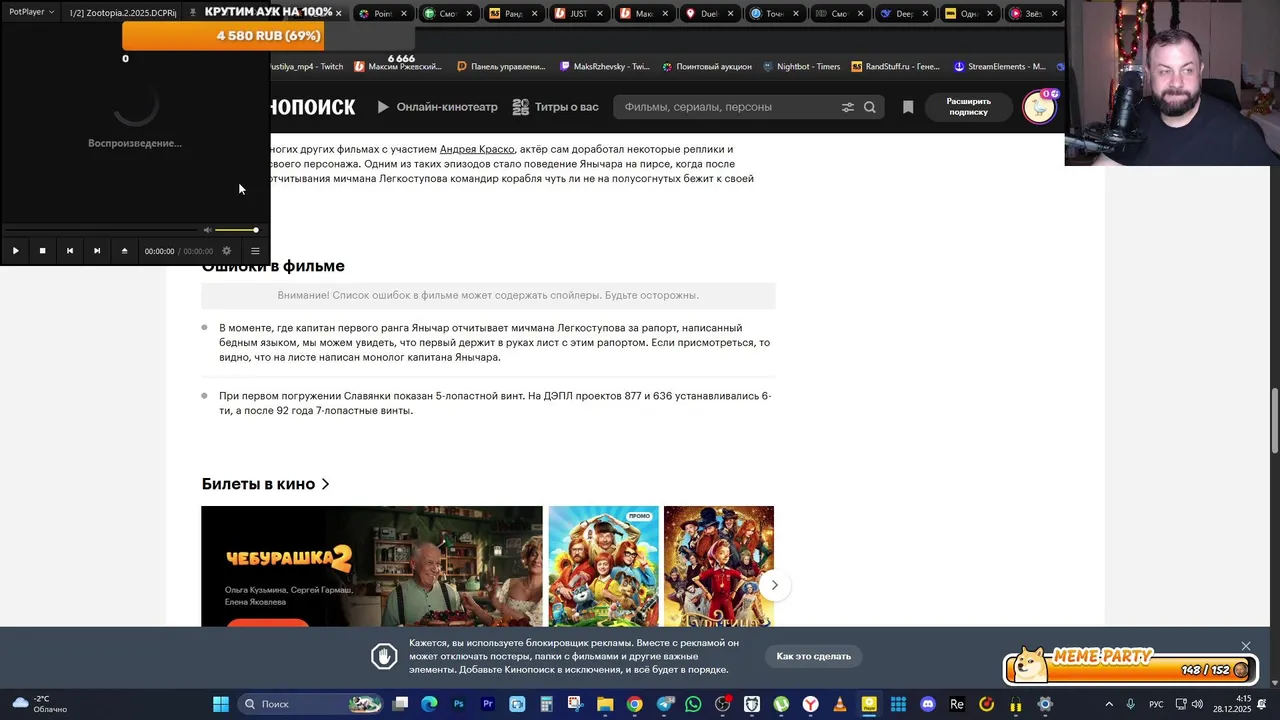Show hidden system tray icons
The width and height of the screenshot is (1280, 720).
(1109, 704)
